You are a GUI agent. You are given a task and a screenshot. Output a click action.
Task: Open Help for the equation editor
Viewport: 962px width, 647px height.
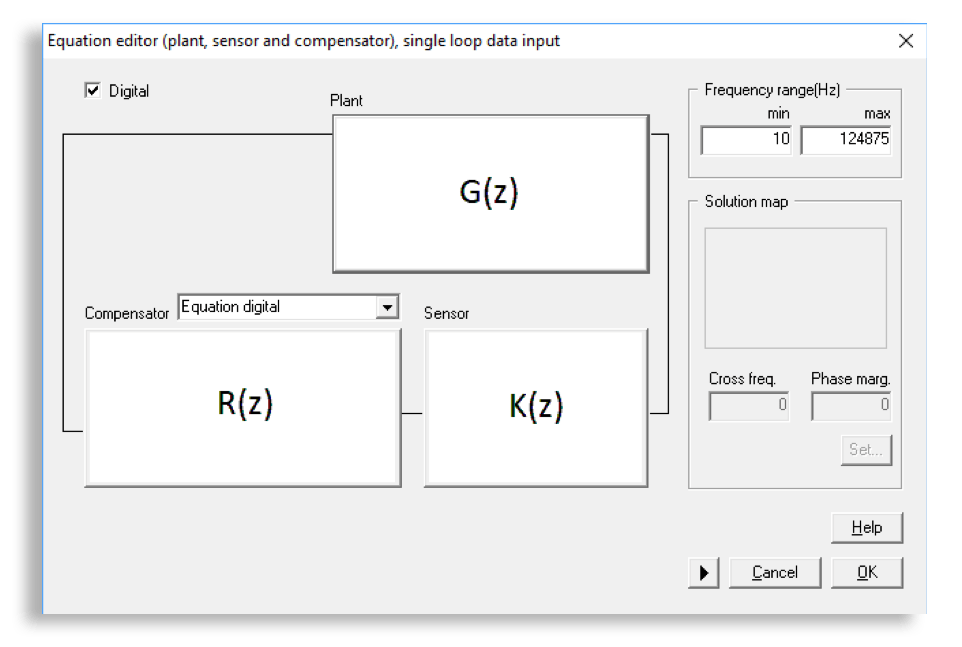tap(866, 528)
